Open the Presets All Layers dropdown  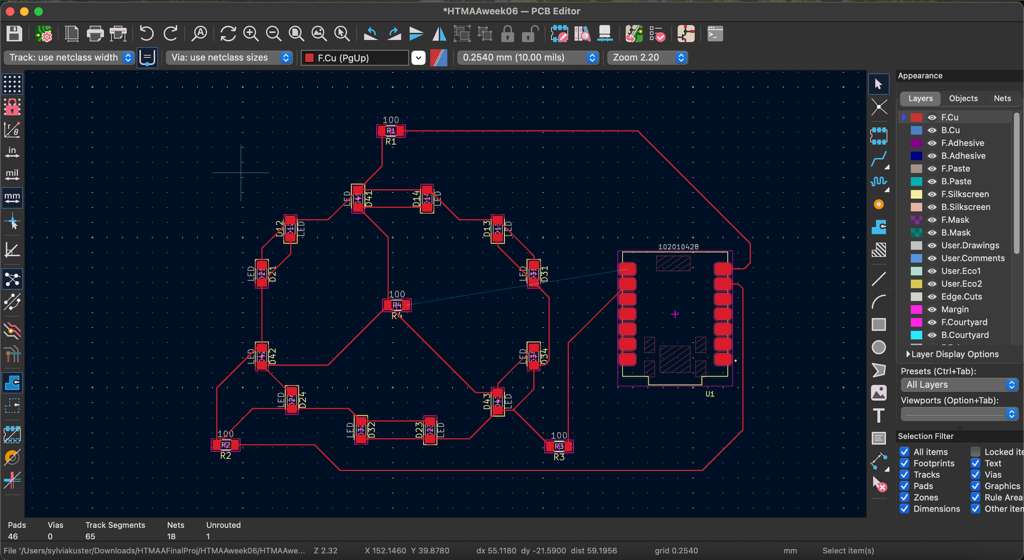960,385
